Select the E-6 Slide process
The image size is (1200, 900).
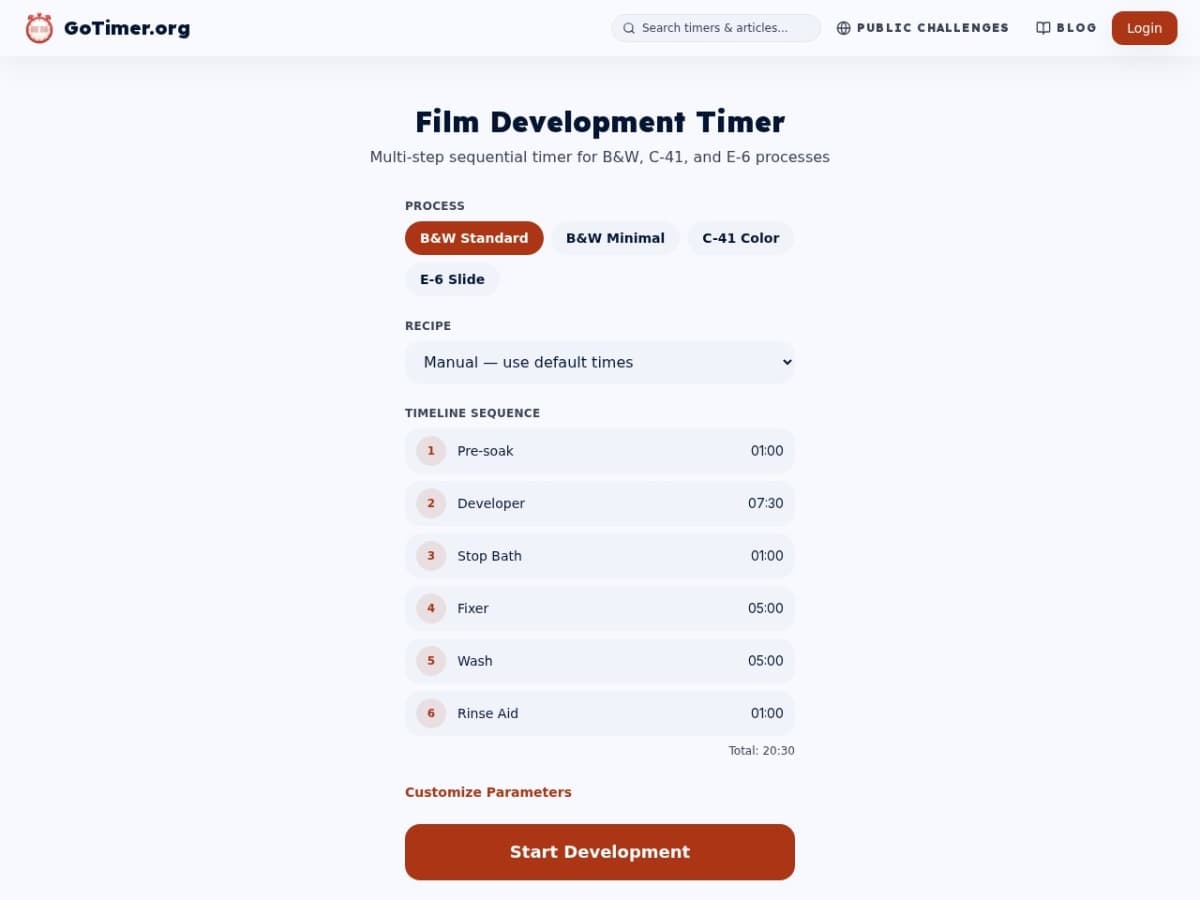(452, 279)
